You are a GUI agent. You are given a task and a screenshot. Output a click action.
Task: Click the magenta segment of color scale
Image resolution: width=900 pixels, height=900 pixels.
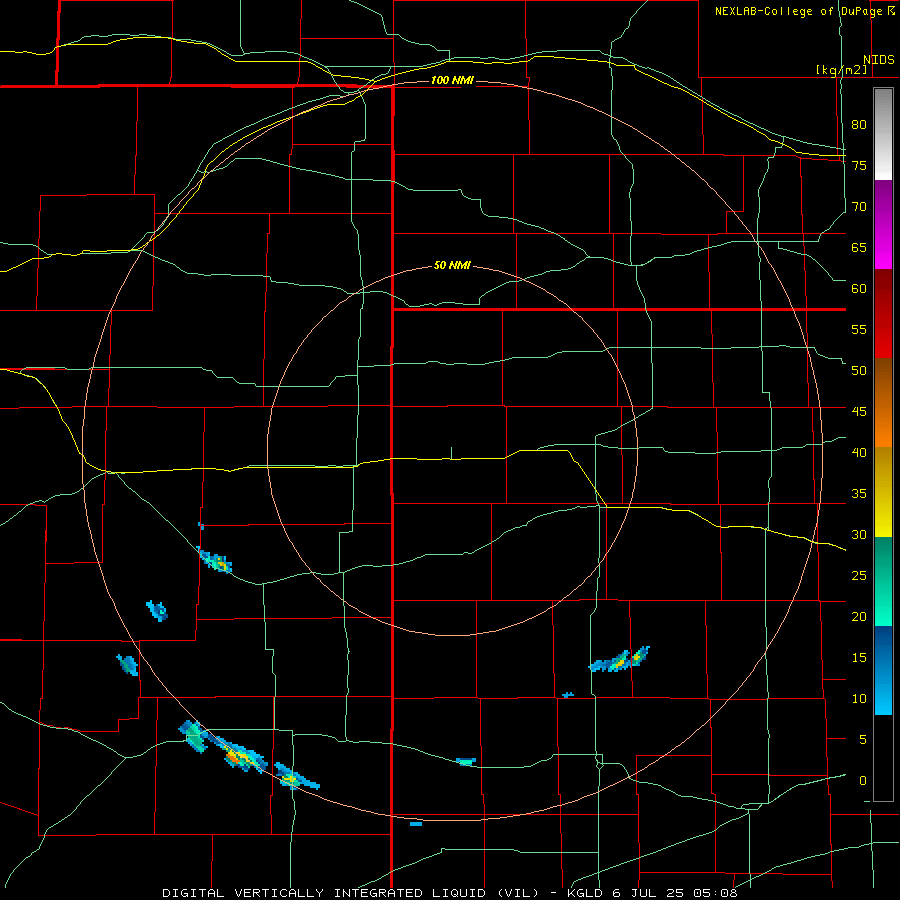883,225
